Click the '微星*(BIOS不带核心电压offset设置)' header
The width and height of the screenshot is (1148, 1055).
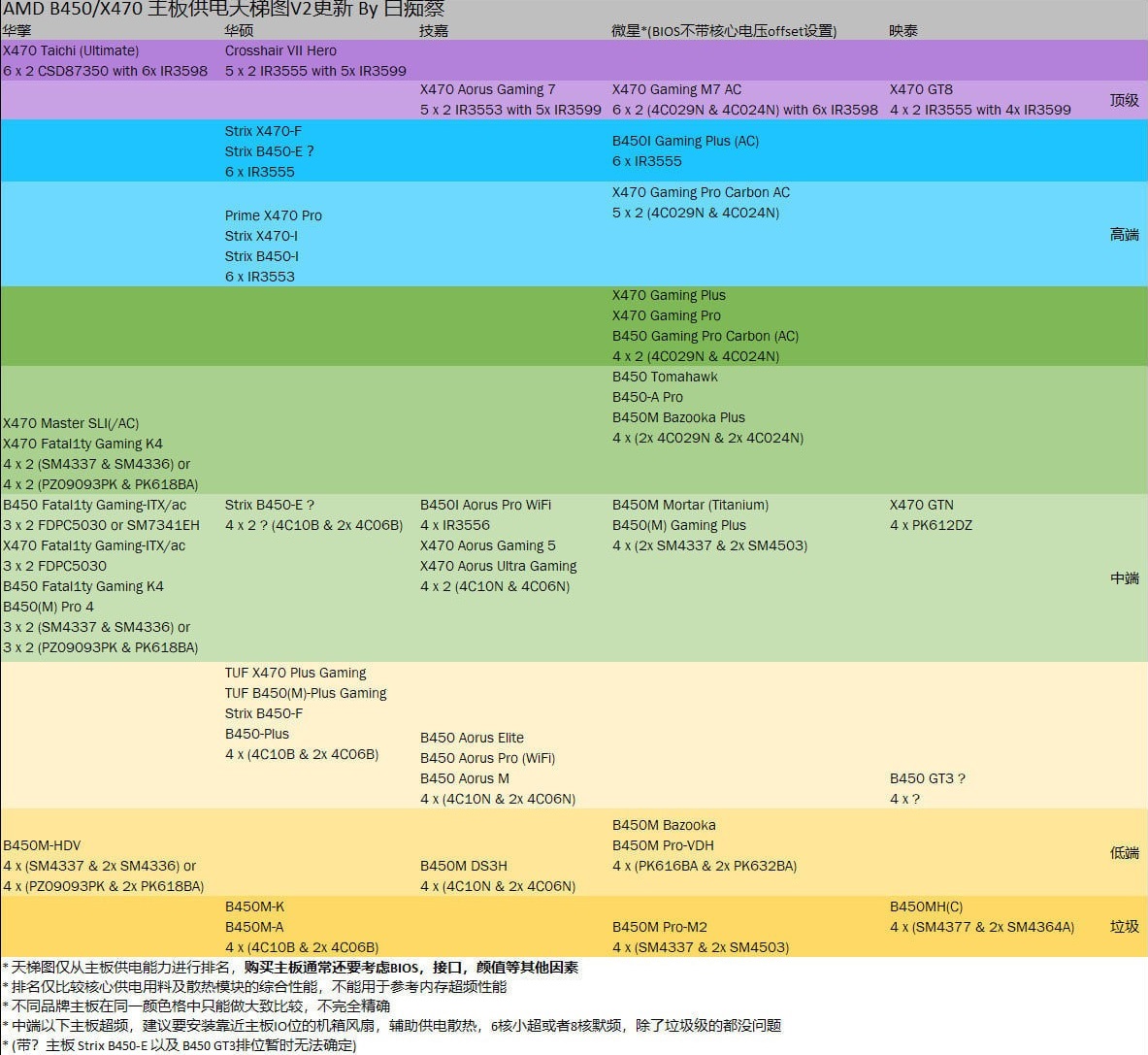coord(724,31)
